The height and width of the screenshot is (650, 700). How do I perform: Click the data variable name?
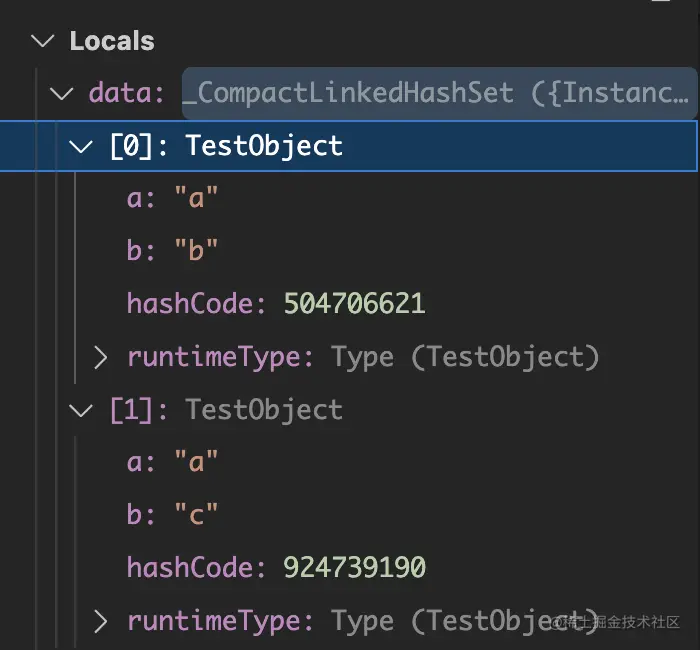(x=120, y=94)
